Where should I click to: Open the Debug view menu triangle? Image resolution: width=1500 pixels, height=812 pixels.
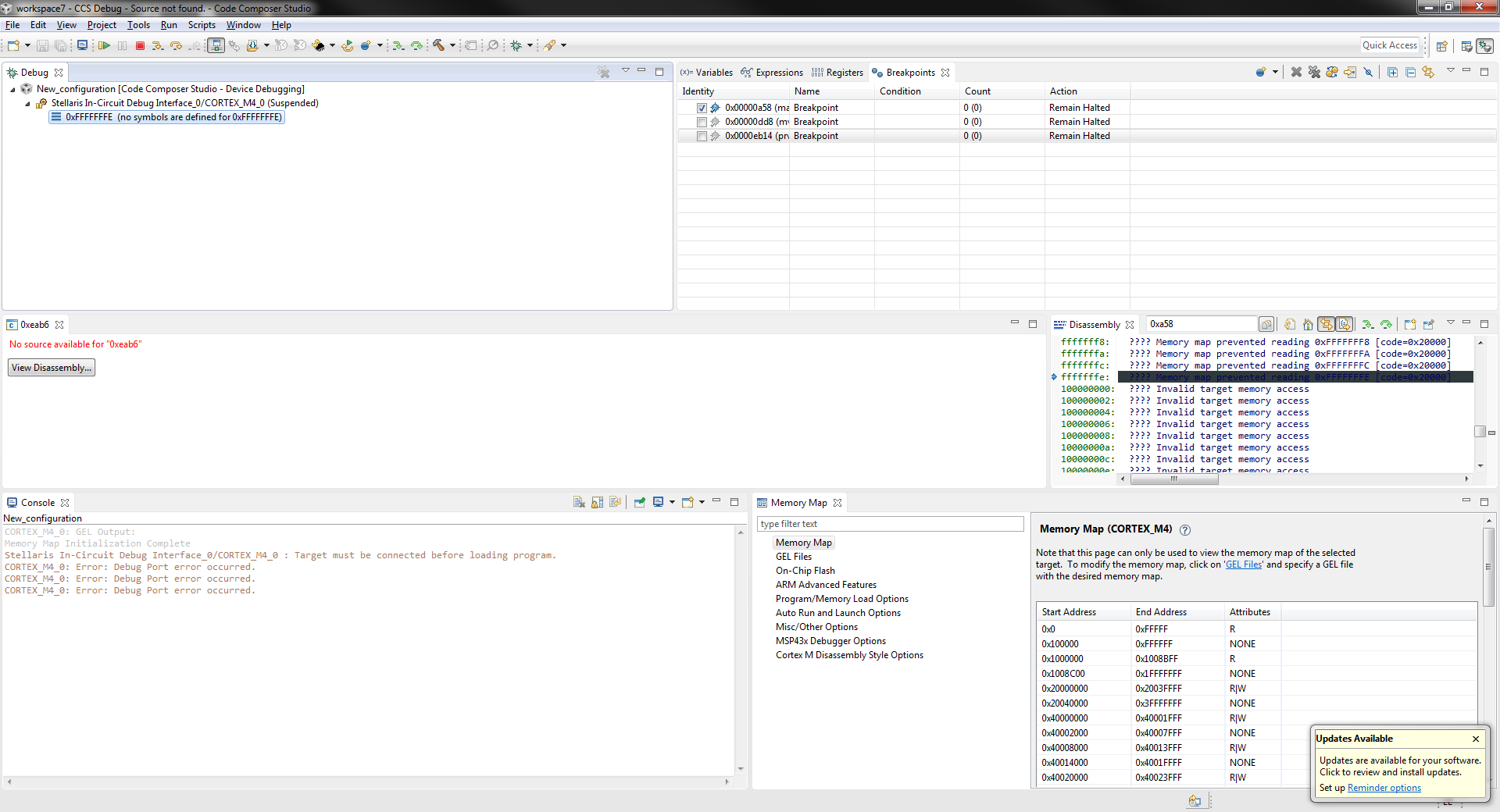625,70
